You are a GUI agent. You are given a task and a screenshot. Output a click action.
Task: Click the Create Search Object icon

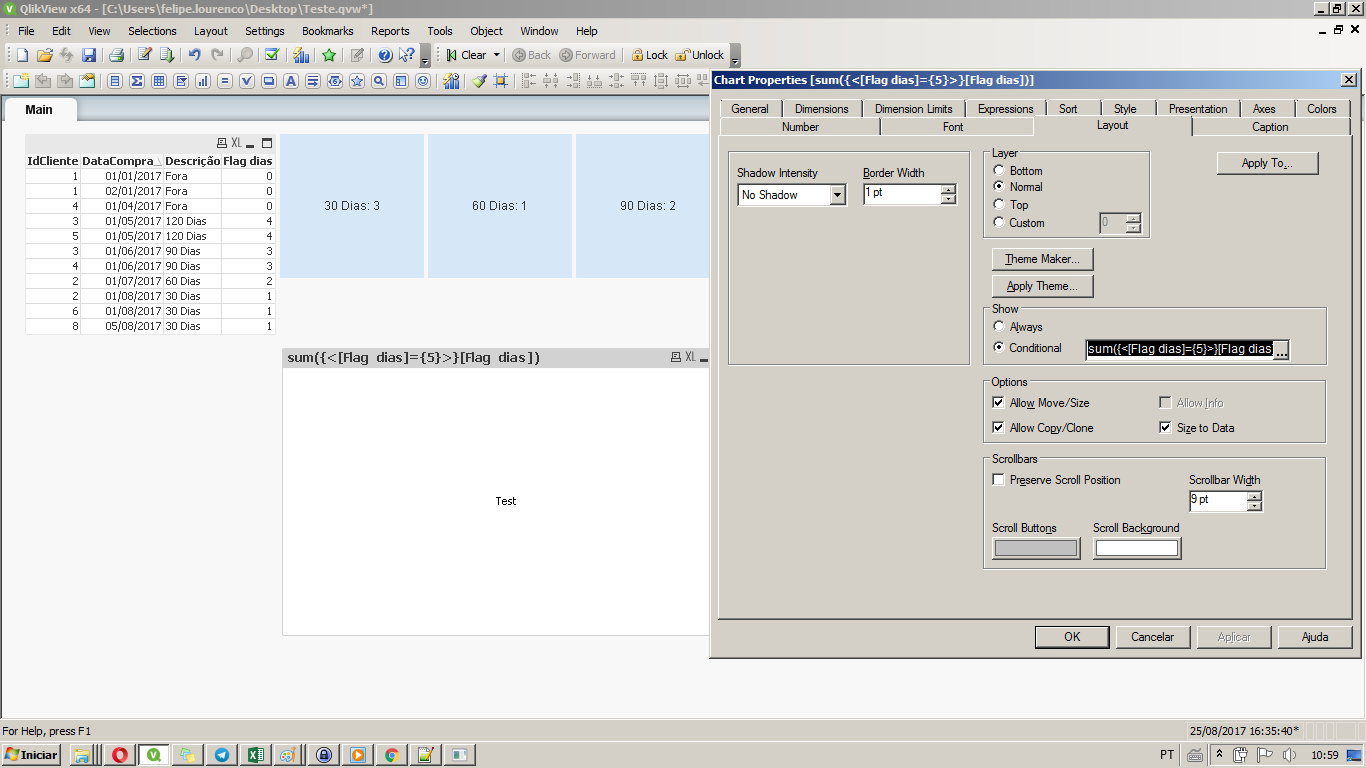[x=379, y=81]
